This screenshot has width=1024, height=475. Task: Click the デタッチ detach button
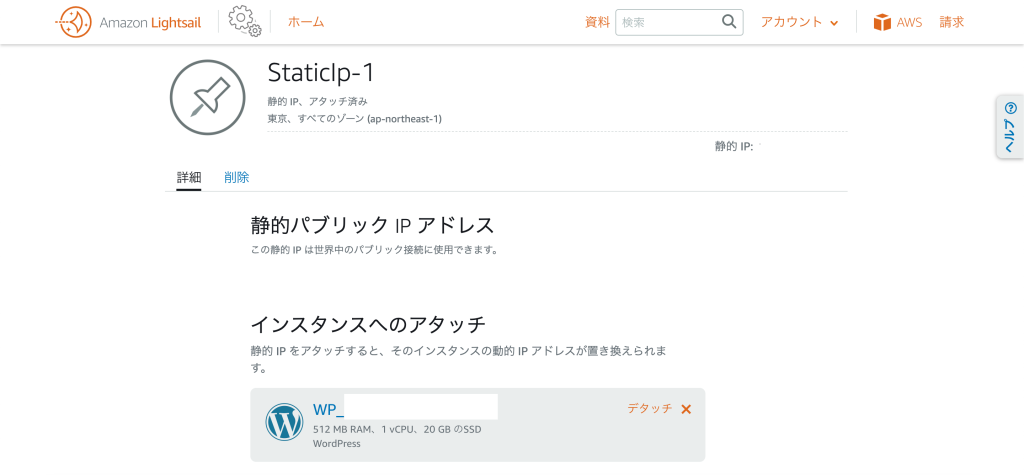pyautogui.click(x=649, y=409)
